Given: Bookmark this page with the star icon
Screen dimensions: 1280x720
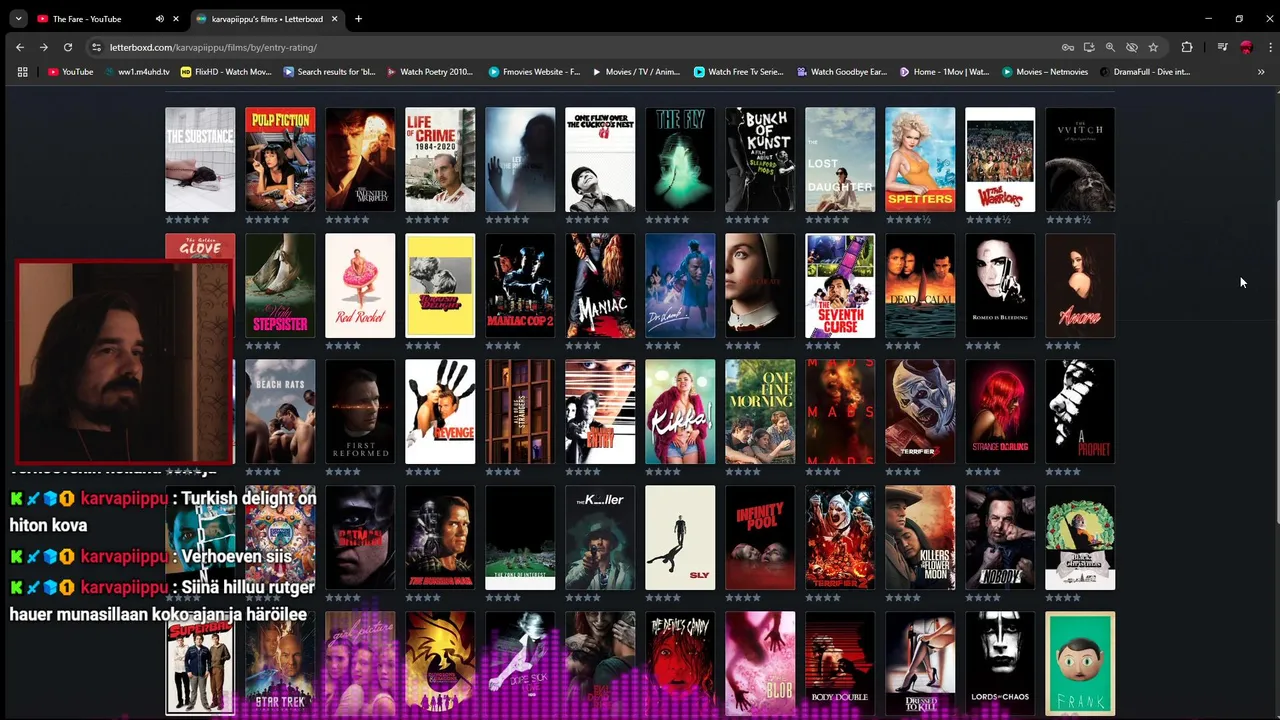Looking at the screenshot, I should point(1153,47).
